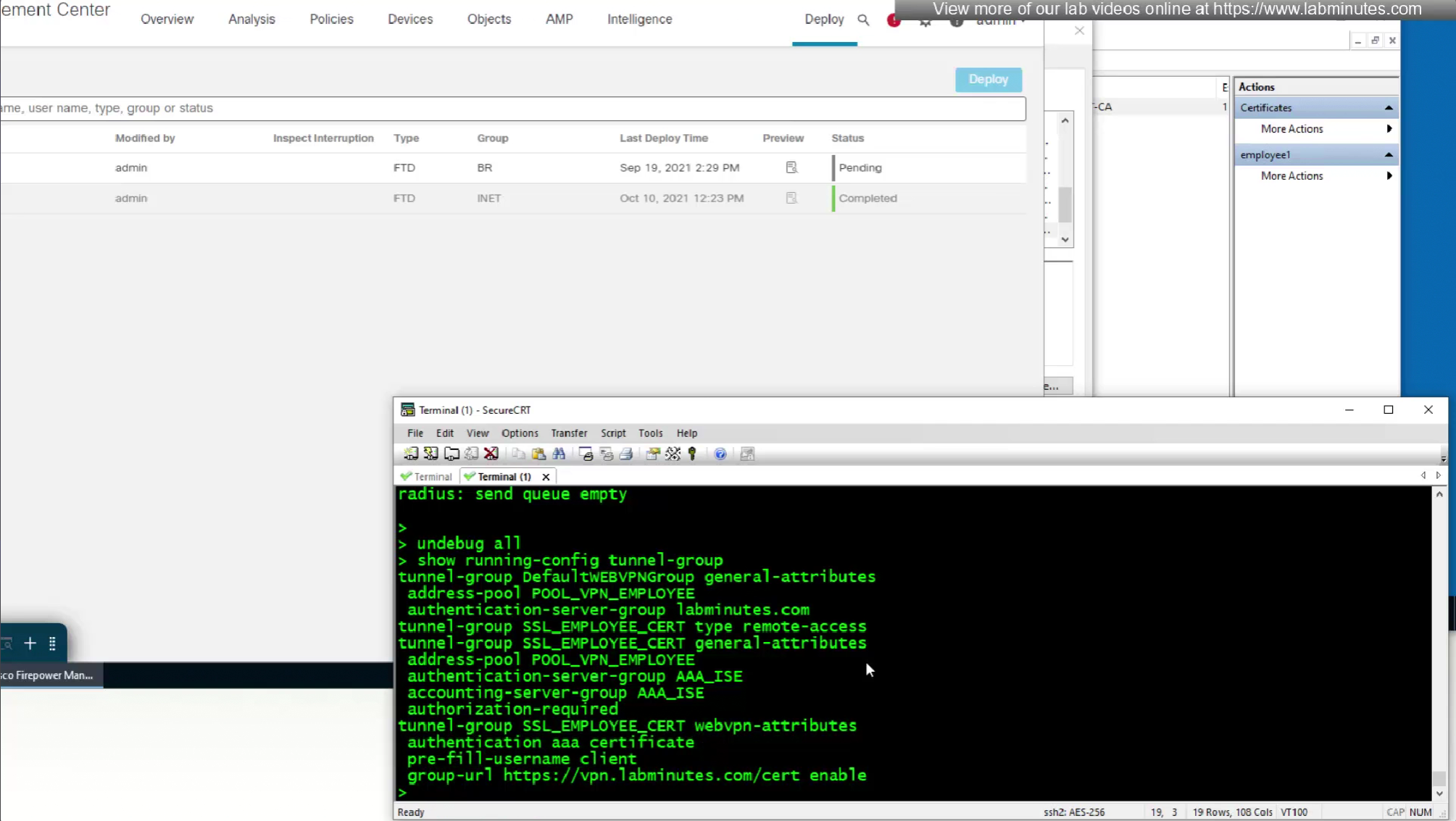
Task: Open deployment preview for the BR device
Action: (791, 167)
